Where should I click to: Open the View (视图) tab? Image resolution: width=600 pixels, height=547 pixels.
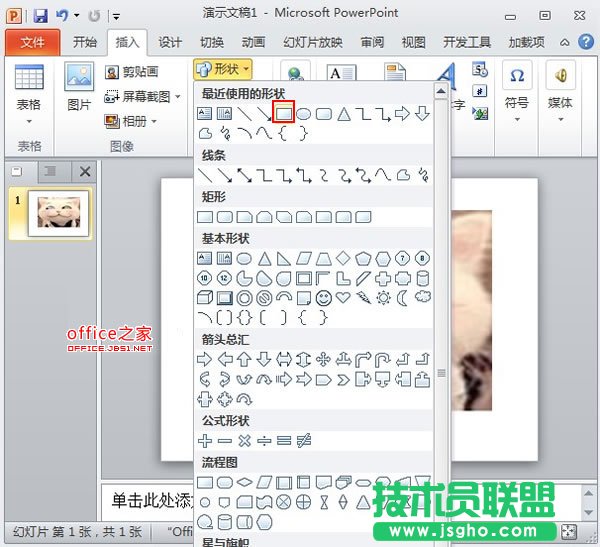[413, 42]
